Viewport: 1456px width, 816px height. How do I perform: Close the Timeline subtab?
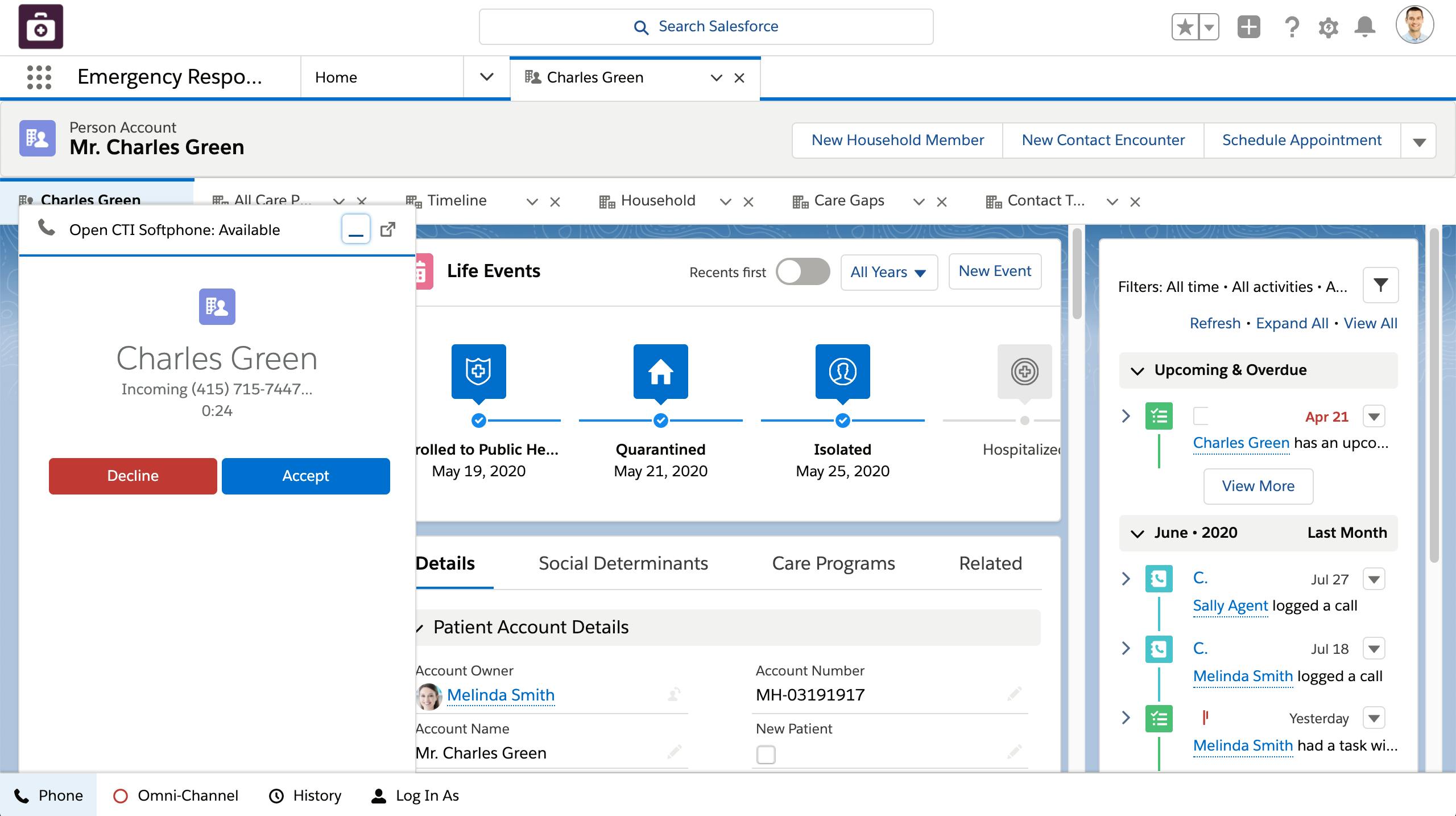click(555, 201)
